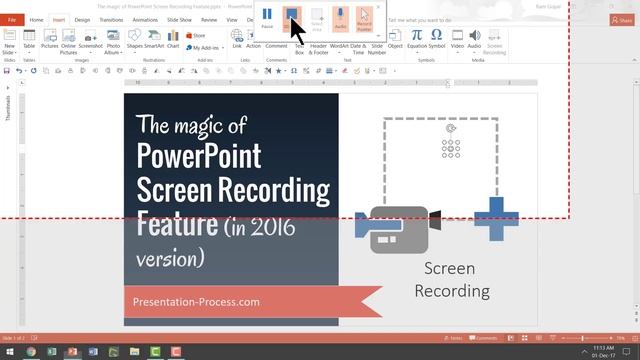Stop the screen recording
640x360 pixels.
(291, 18)
